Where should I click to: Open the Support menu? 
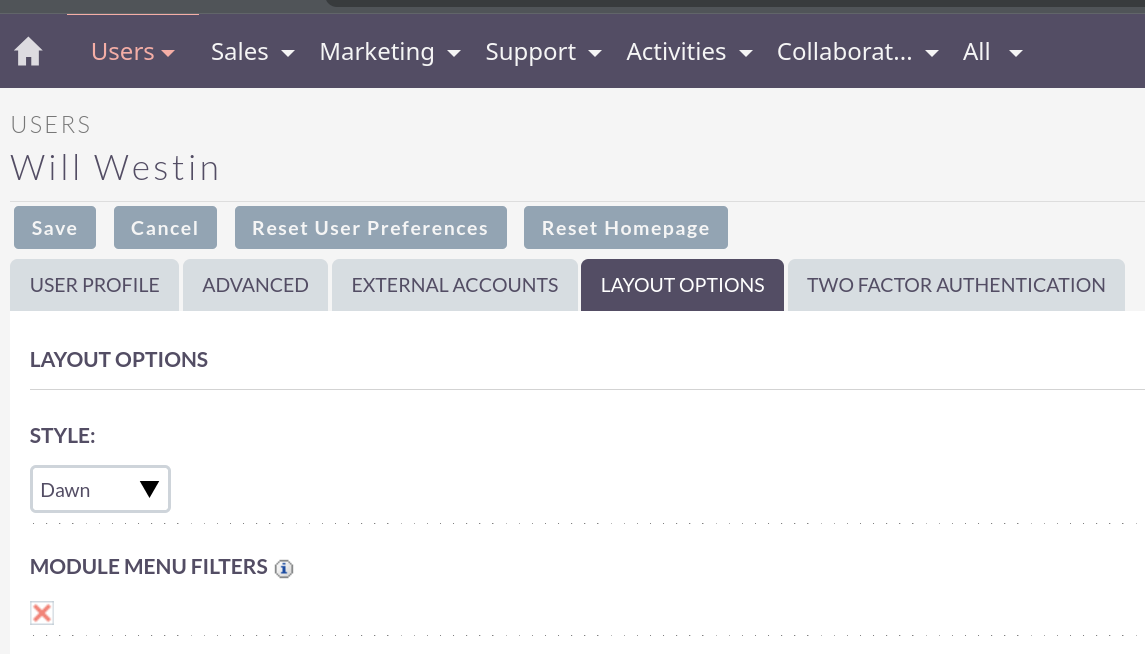543,52
